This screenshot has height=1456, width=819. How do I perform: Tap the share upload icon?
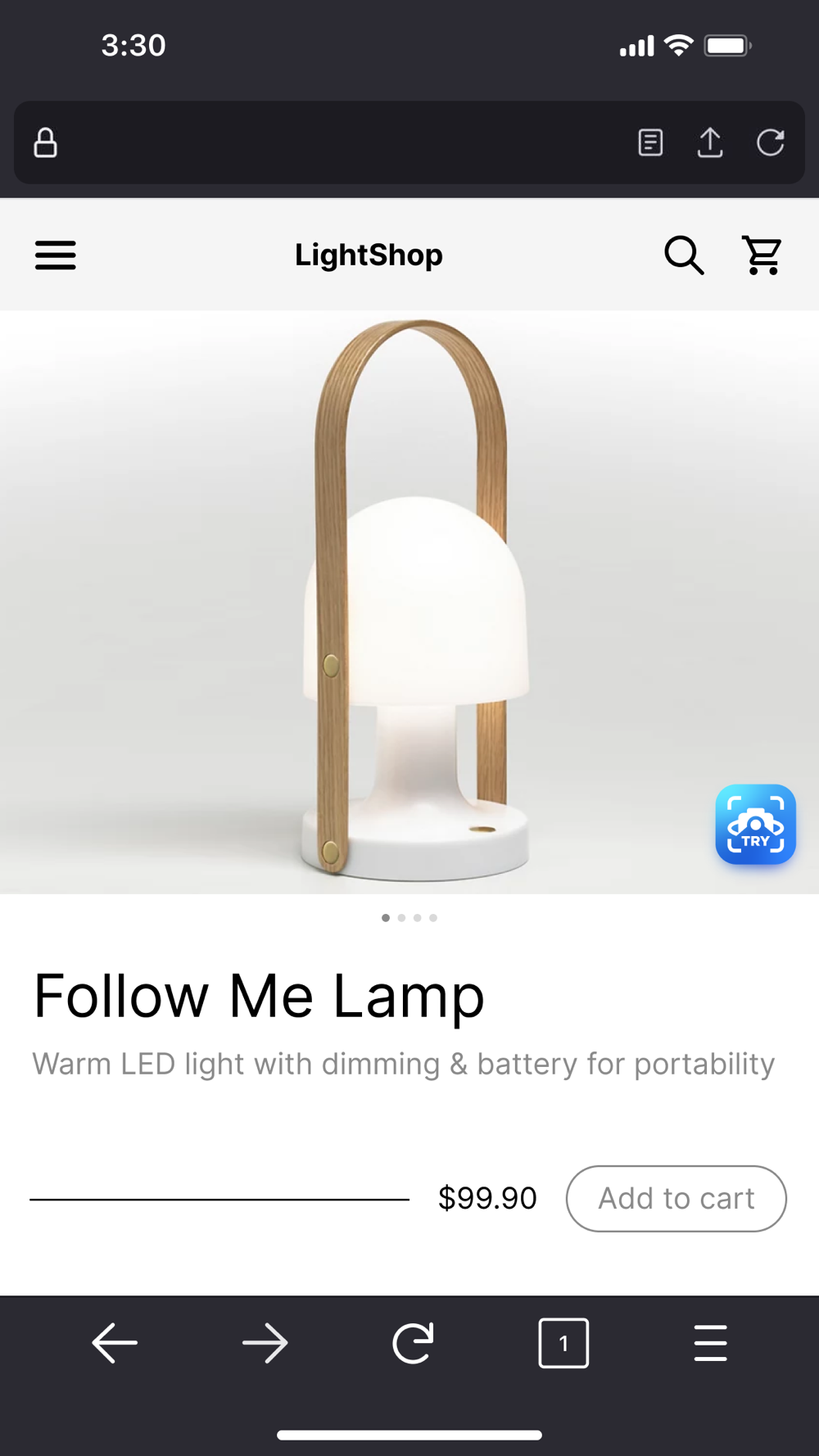[710, 142]
